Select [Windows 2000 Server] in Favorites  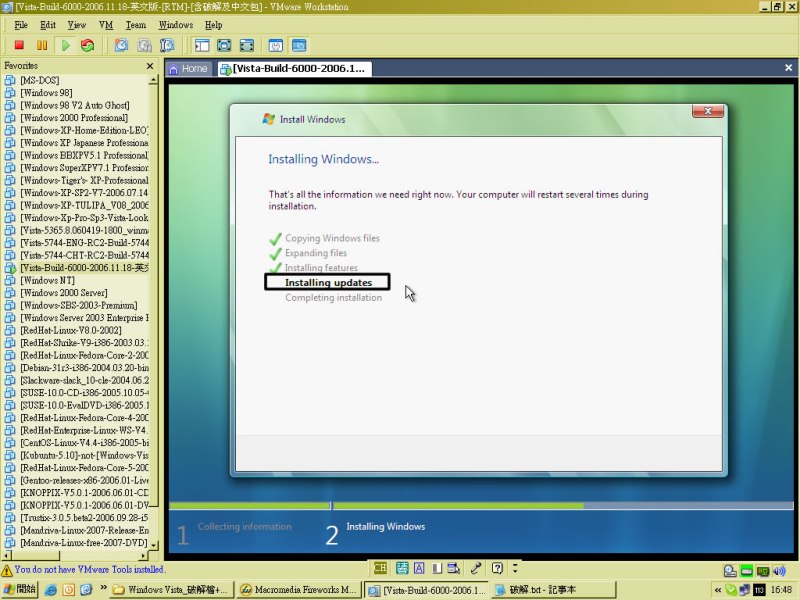click(x=64, y=293)
